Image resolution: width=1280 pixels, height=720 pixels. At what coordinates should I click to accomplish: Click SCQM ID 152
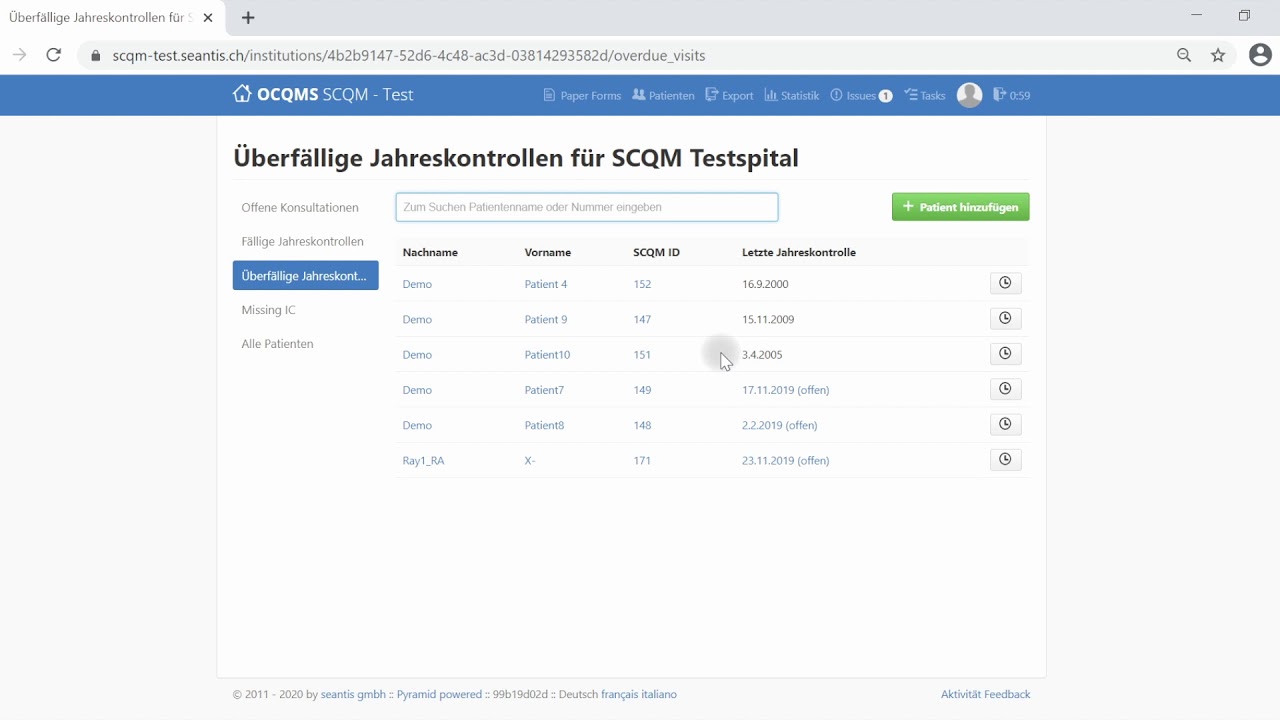tap(642, 284)
